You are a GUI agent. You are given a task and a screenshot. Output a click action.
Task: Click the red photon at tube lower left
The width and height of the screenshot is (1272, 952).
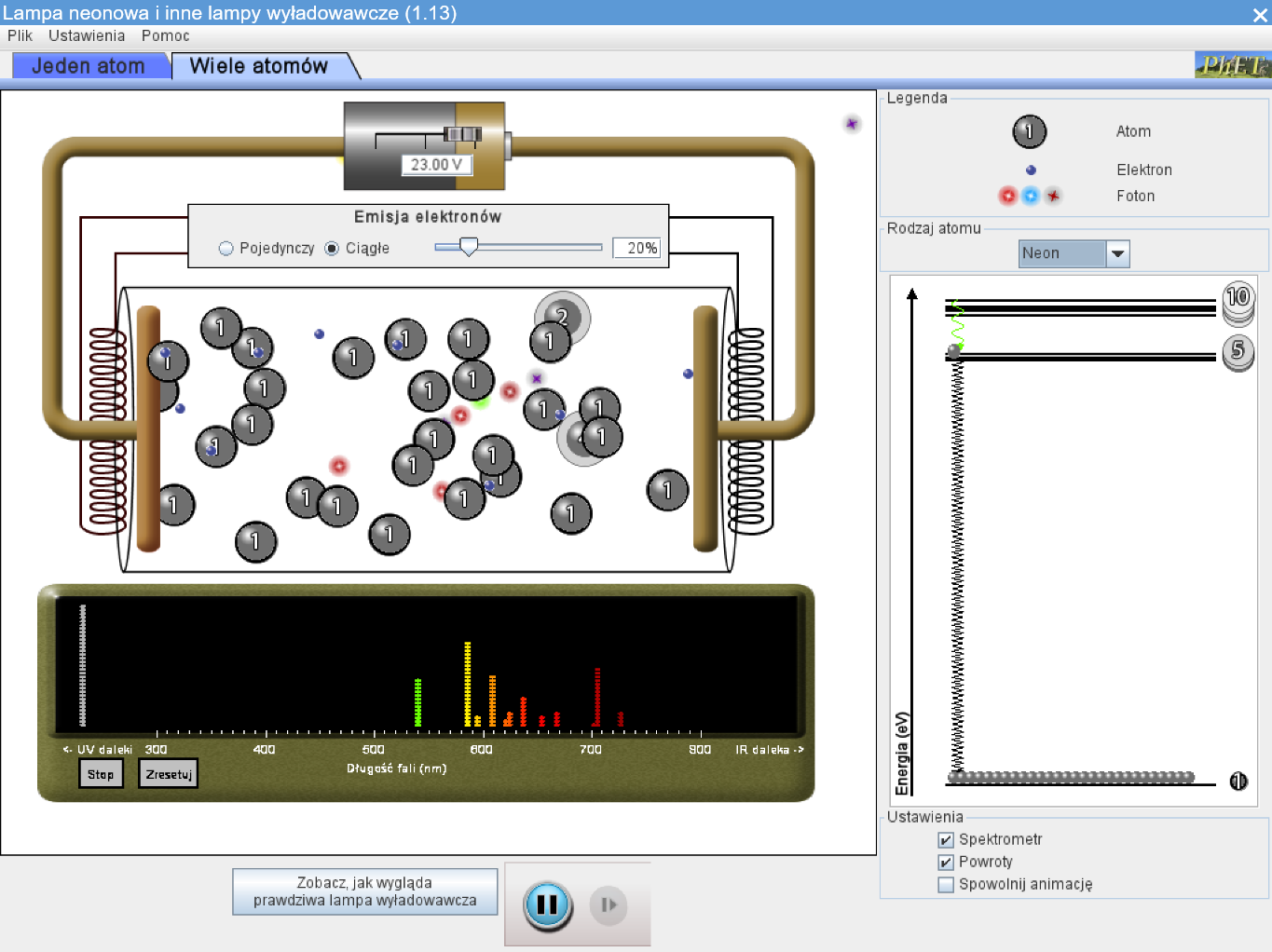point(339,466)
